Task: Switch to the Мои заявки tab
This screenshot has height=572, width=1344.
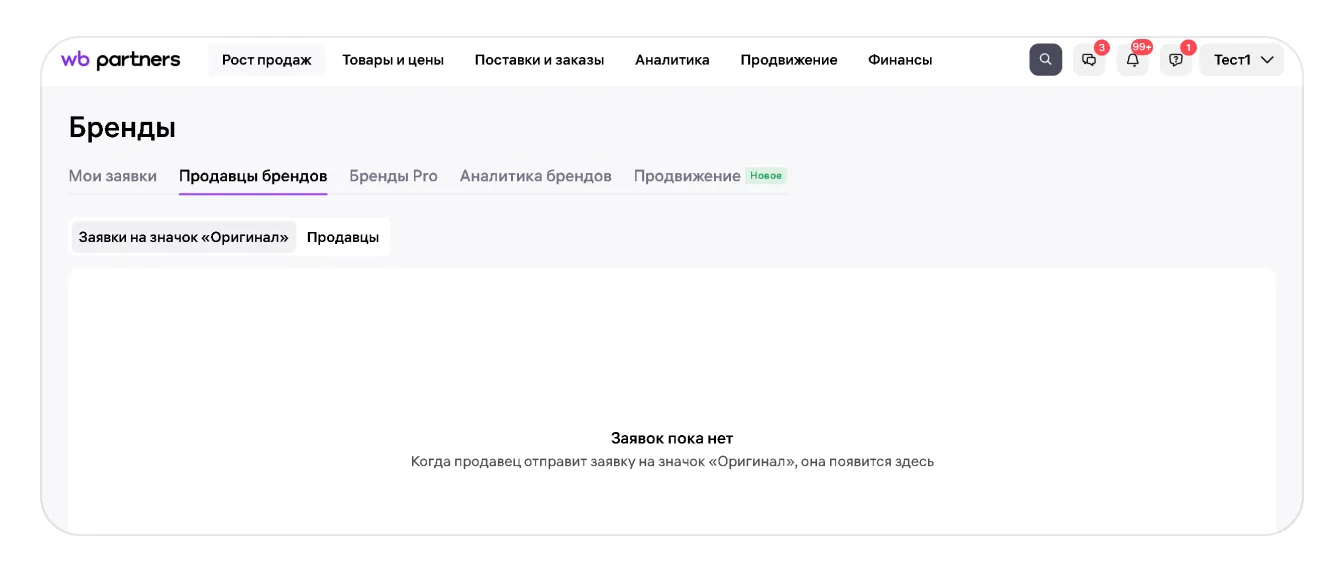Action: point(113,176)
